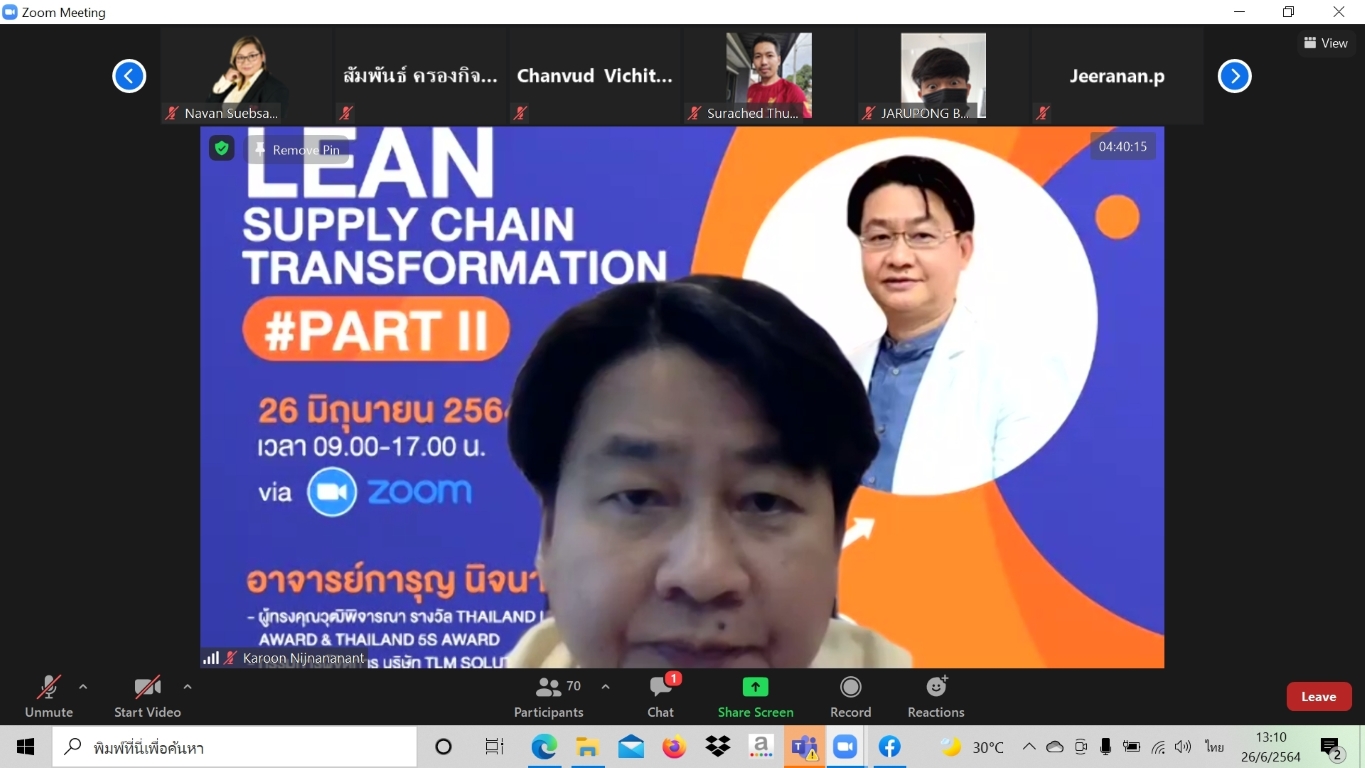Open microphone tray icon
Viewport: 1365px width, 768px height.
click(1106, 747)
